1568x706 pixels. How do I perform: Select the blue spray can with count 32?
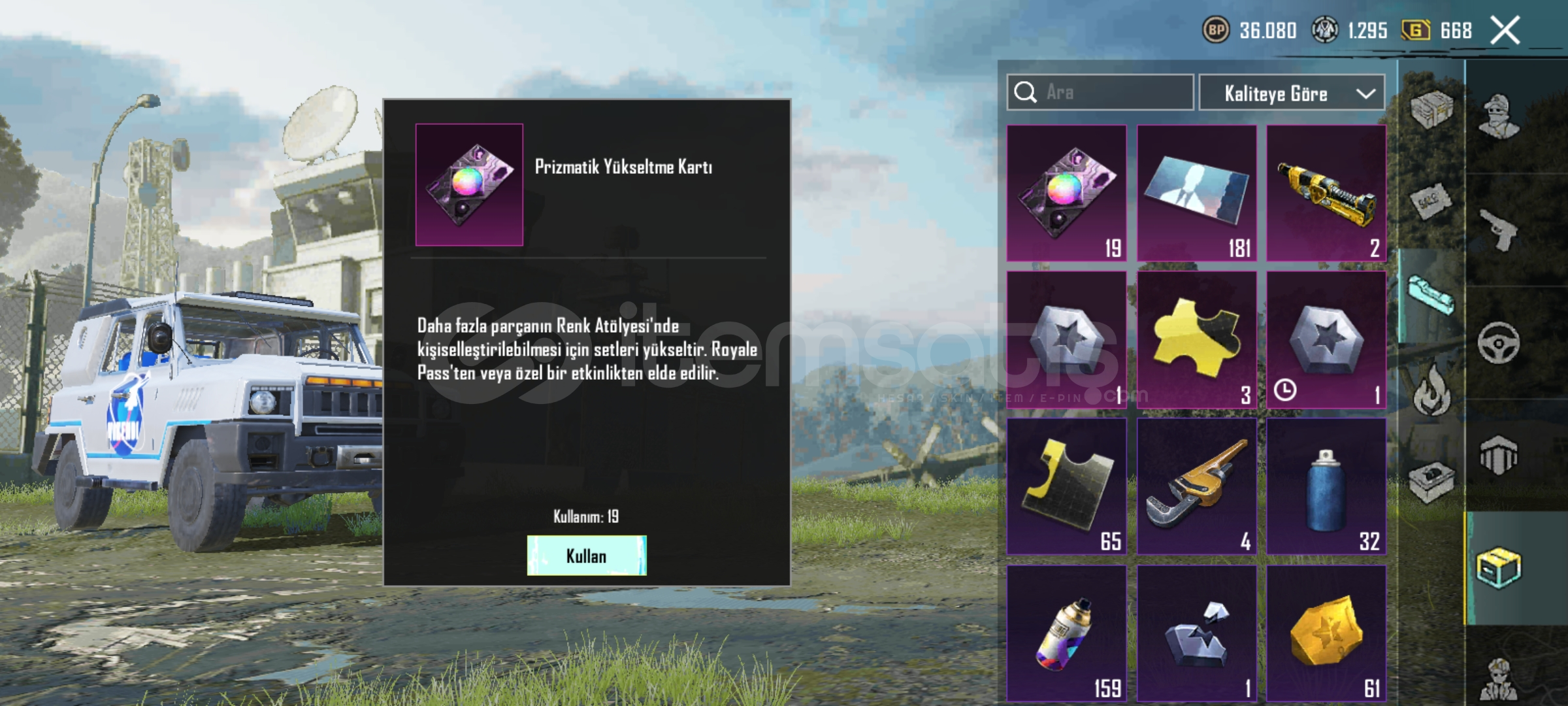1326,486
